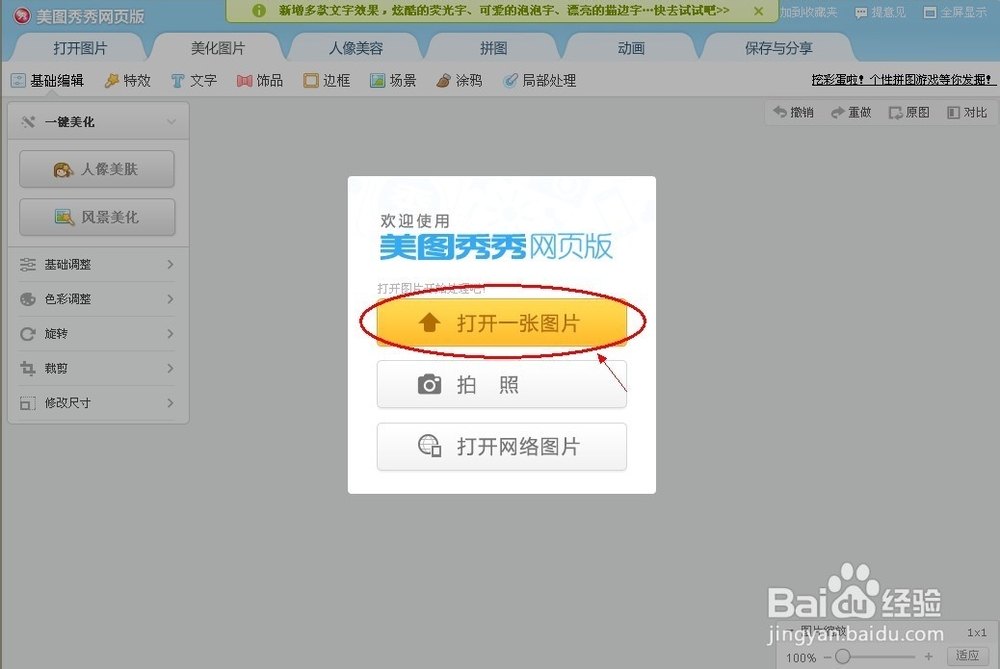Image resolution: width=1000 pixels, height=669 pixels.
Task: Click the 适应 fit button
Action: pos(967,655)
